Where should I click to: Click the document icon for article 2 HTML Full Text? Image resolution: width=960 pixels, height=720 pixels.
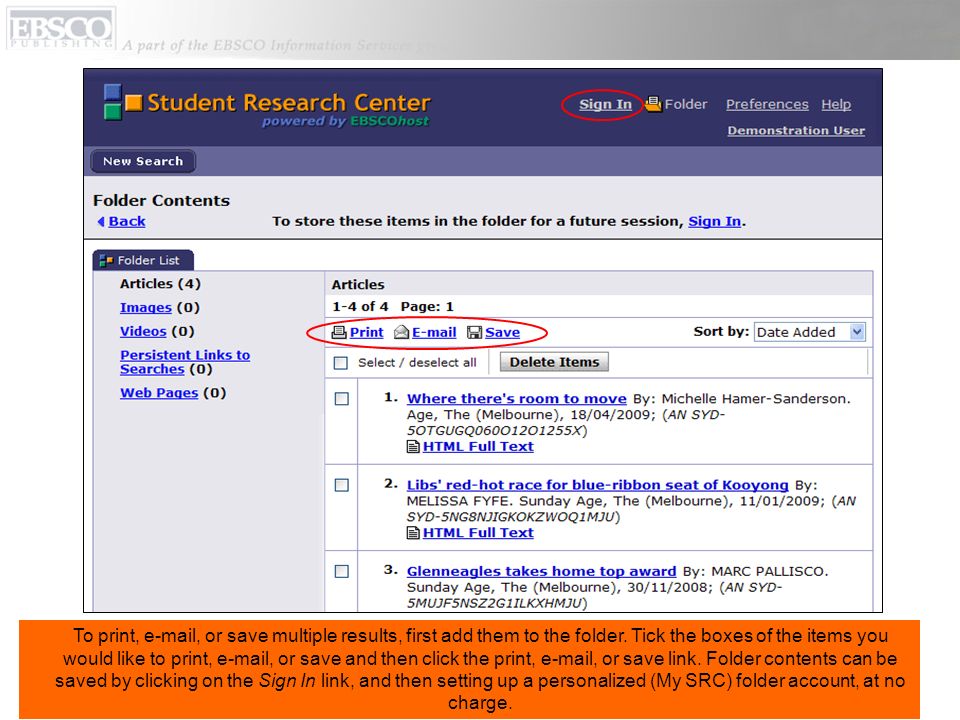[413, 533]
